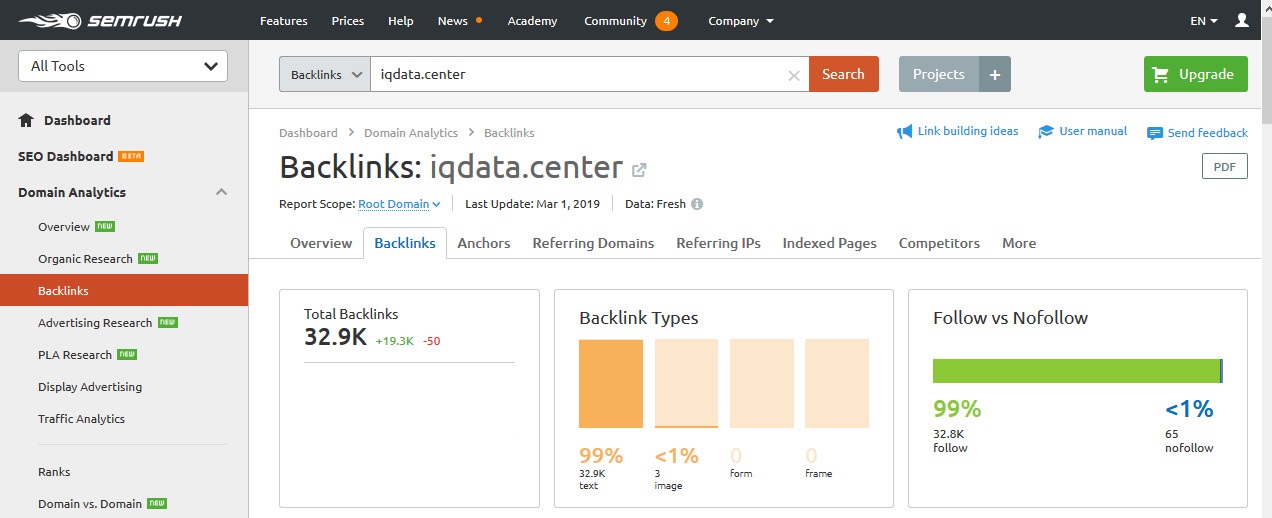Screen dimensions: 1272x518
Task: Select Backlinks in the sidebar
Action: tap(124, 291)
